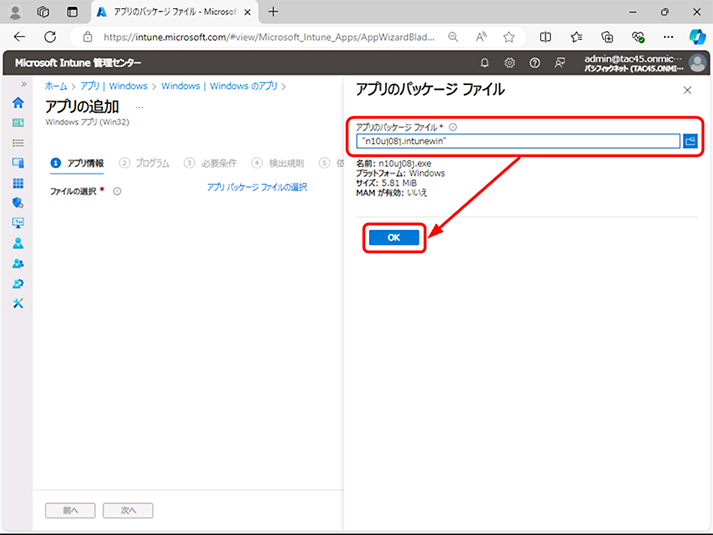Open Apps grid icon in Intune sidebar
This screenshot has height=535, width=713.
coord(18,183)
